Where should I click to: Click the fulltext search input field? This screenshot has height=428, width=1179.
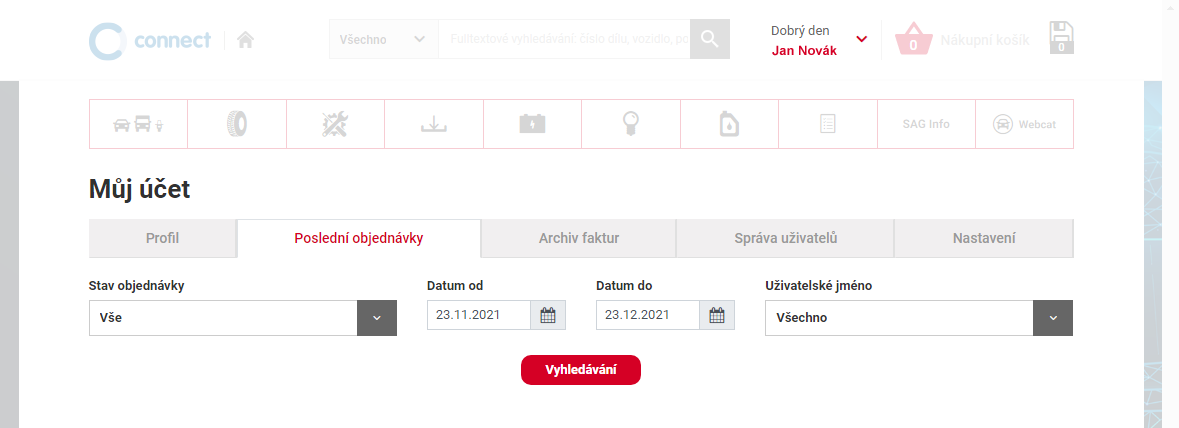click(563, 39)
